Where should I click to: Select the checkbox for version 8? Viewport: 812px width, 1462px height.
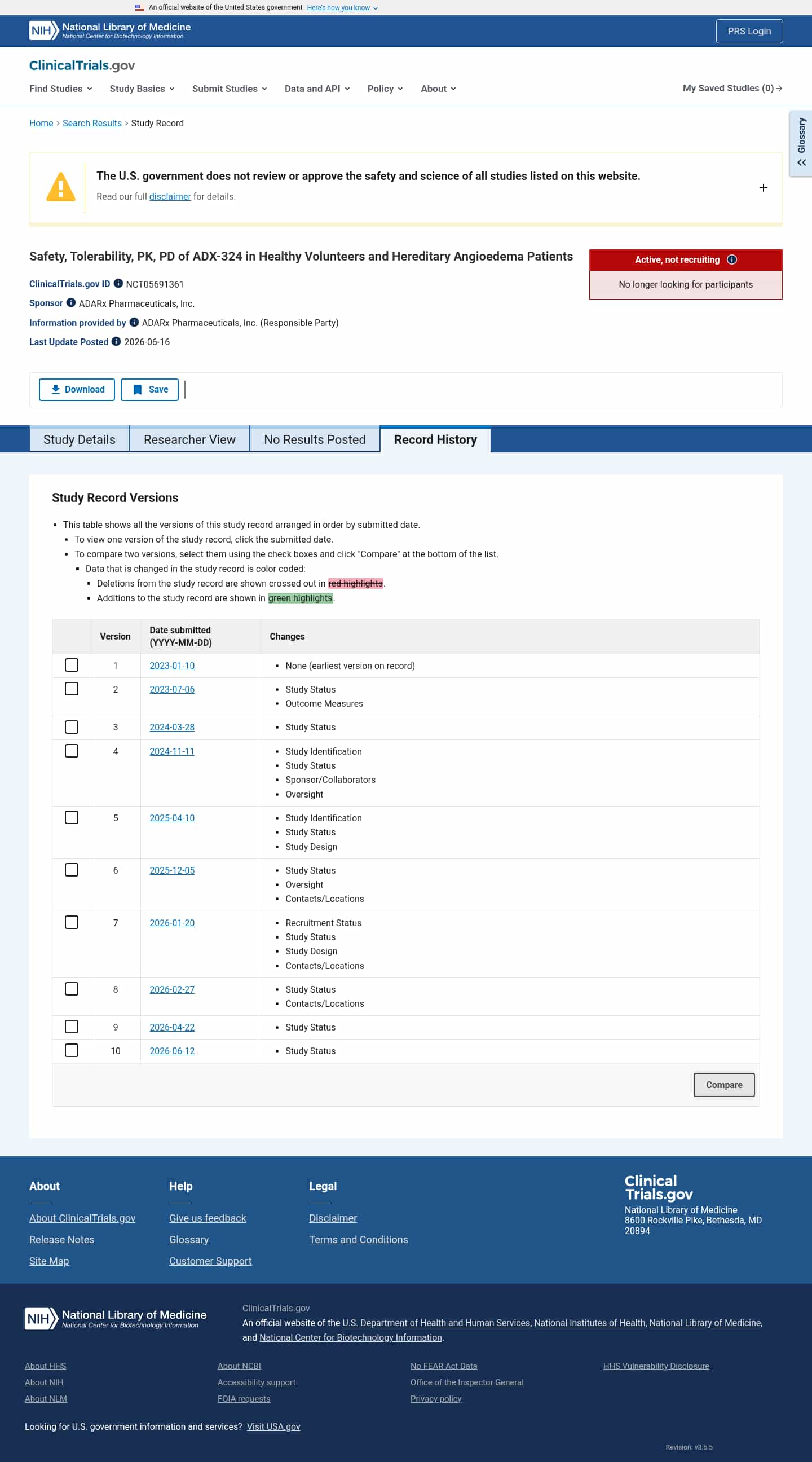click(x=72, y=989)
